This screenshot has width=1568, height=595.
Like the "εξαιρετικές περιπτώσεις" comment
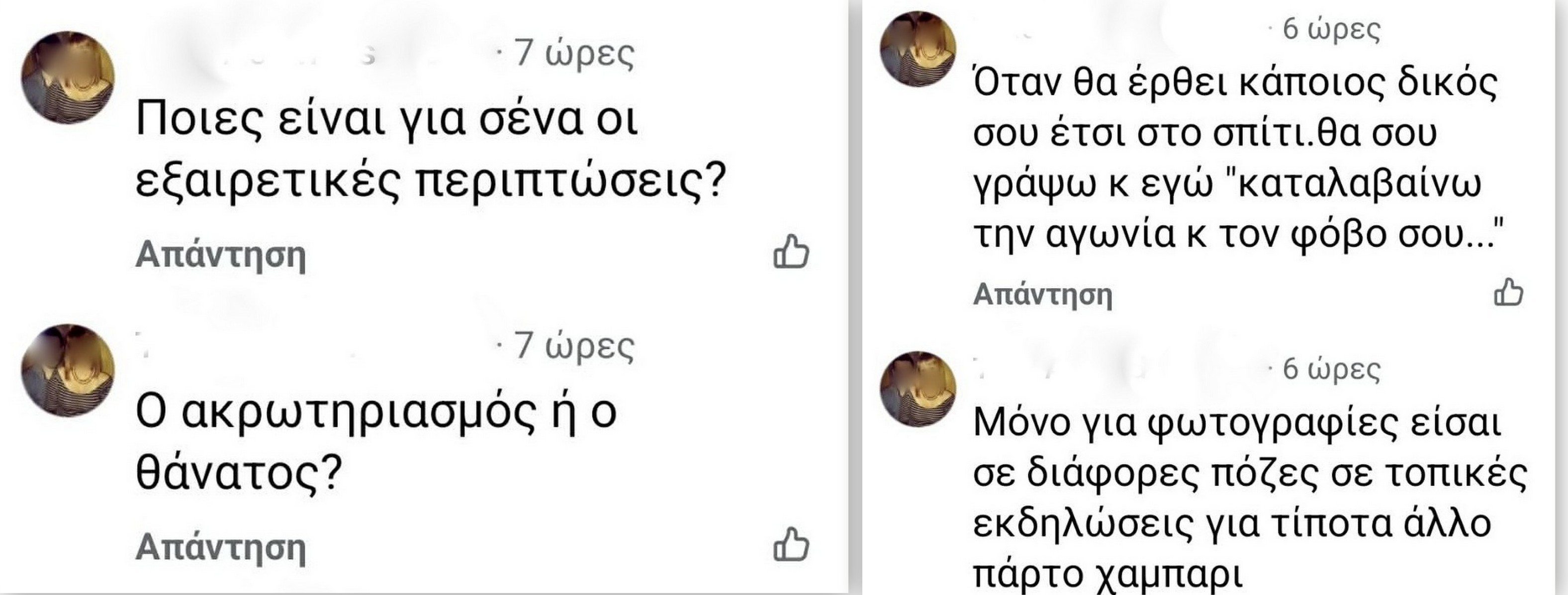pyautogui.click(x=791, y=252)
